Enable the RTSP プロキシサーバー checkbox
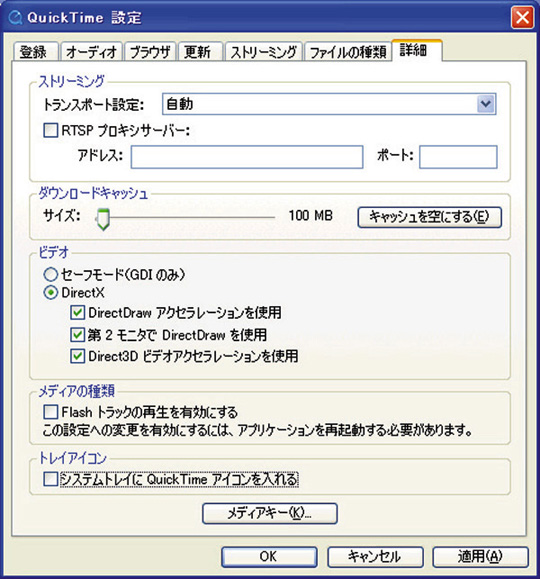Screen dimensions: 540x579 pos(51,130)
